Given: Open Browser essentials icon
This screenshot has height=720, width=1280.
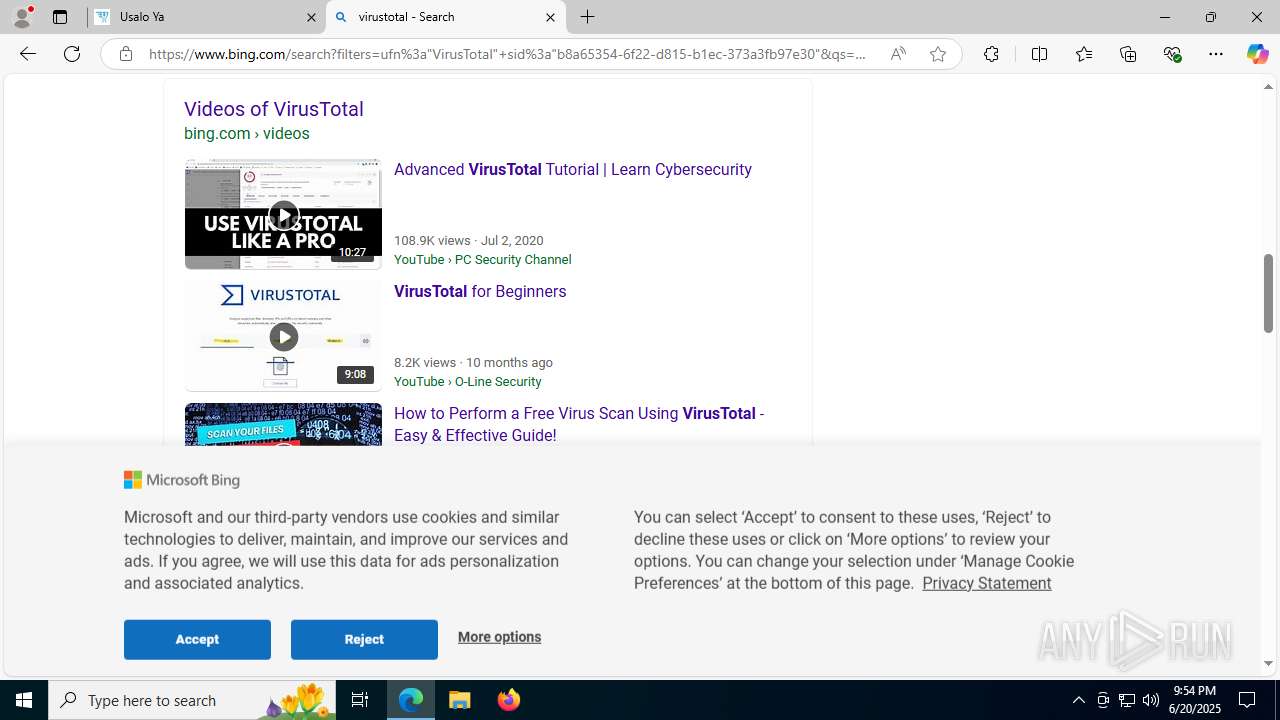Looking at the screenshot, I should (x=1173, y=54).
